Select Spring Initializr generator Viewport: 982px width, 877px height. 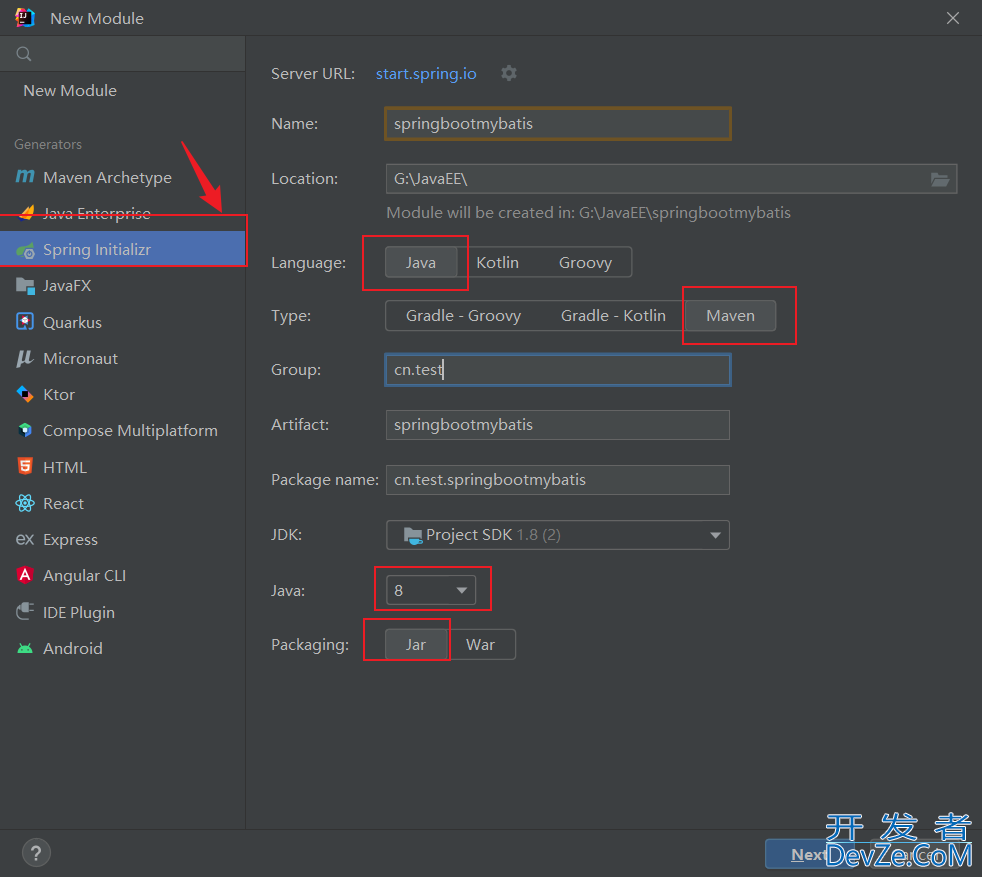123,250
